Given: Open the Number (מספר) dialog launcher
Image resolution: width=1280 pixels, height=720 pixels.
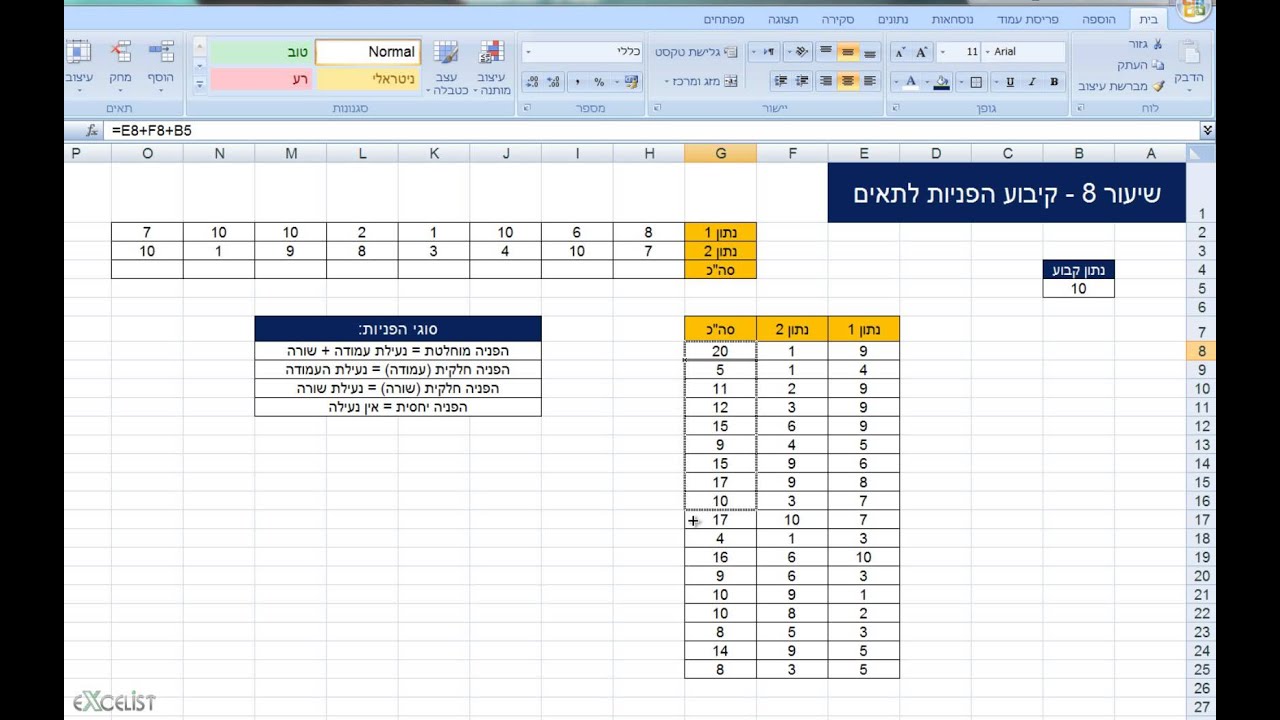Looking at the screenshot, I should click(x=526, y=107).
